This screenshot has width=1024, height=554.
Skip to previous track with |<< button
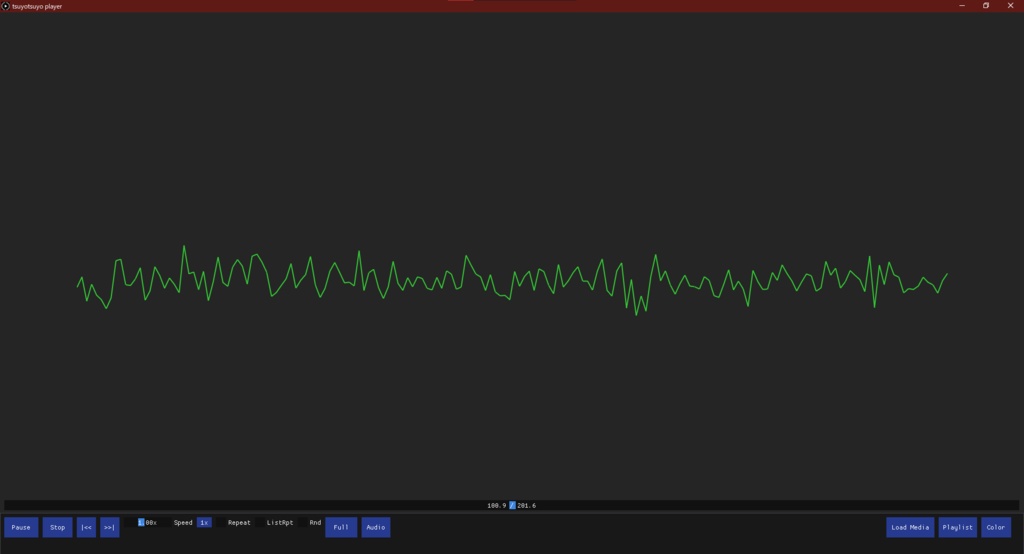click(x=86, y=527)
